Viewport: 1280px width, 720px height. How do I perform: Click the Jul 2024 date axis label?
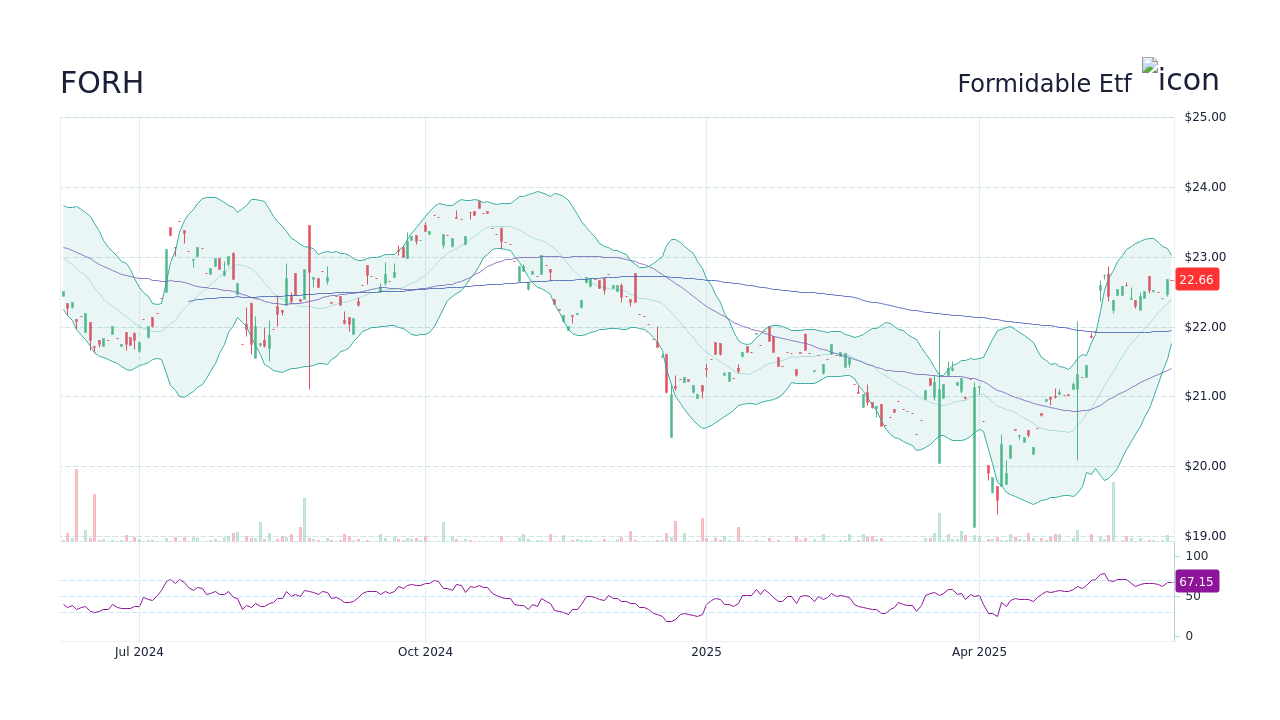[x=139, y=652]
